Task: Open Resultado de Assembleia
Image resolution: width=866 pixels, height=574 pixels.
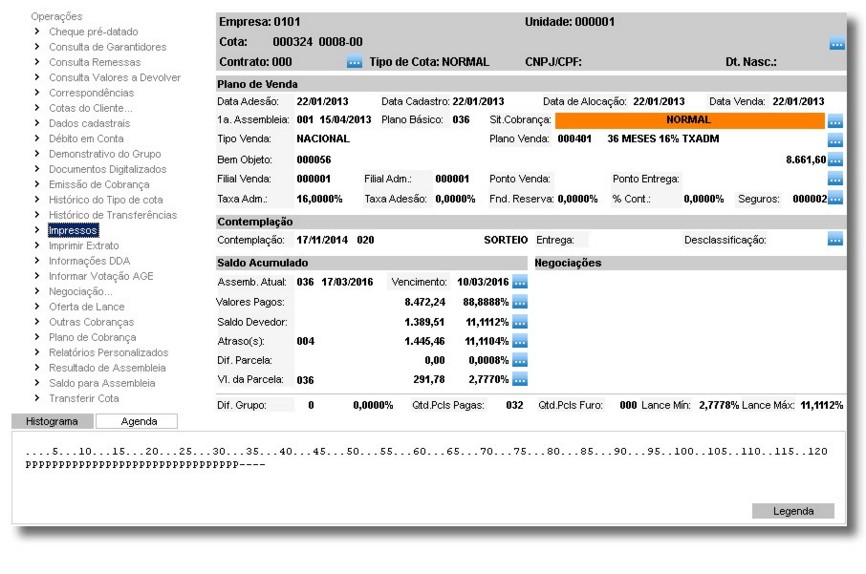Action: pyautogui.click(x=107, y=367)
